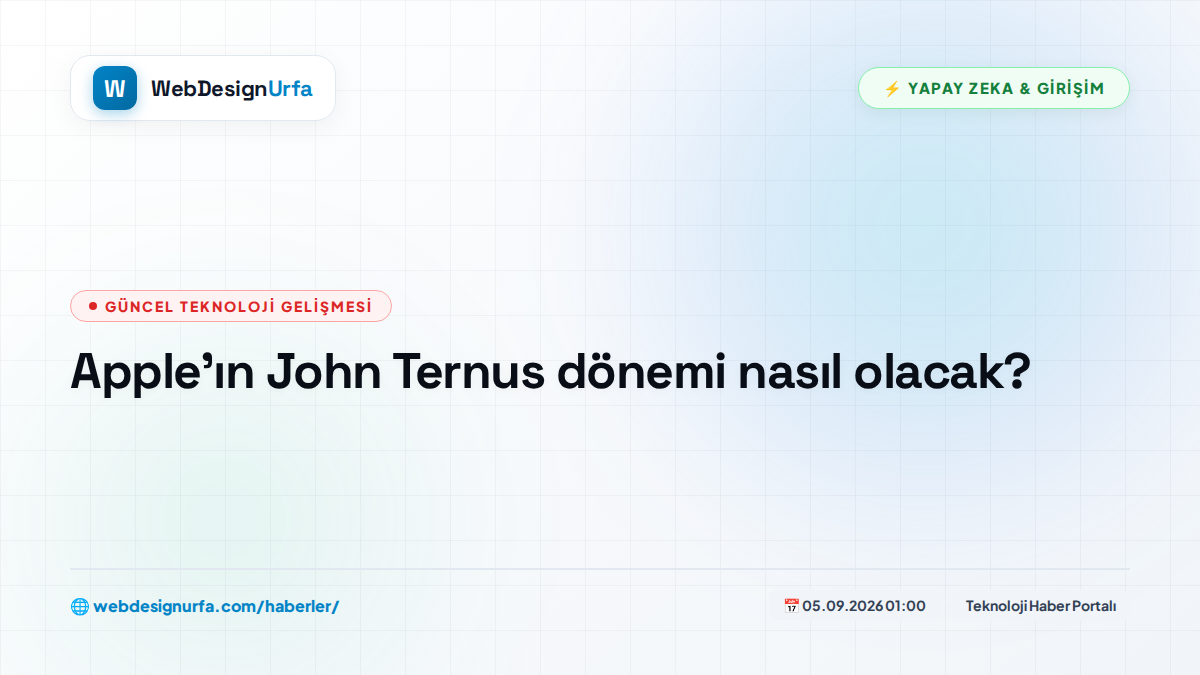Click the lightning bolt icon
1200x675 pixels.
click(892, 89)
